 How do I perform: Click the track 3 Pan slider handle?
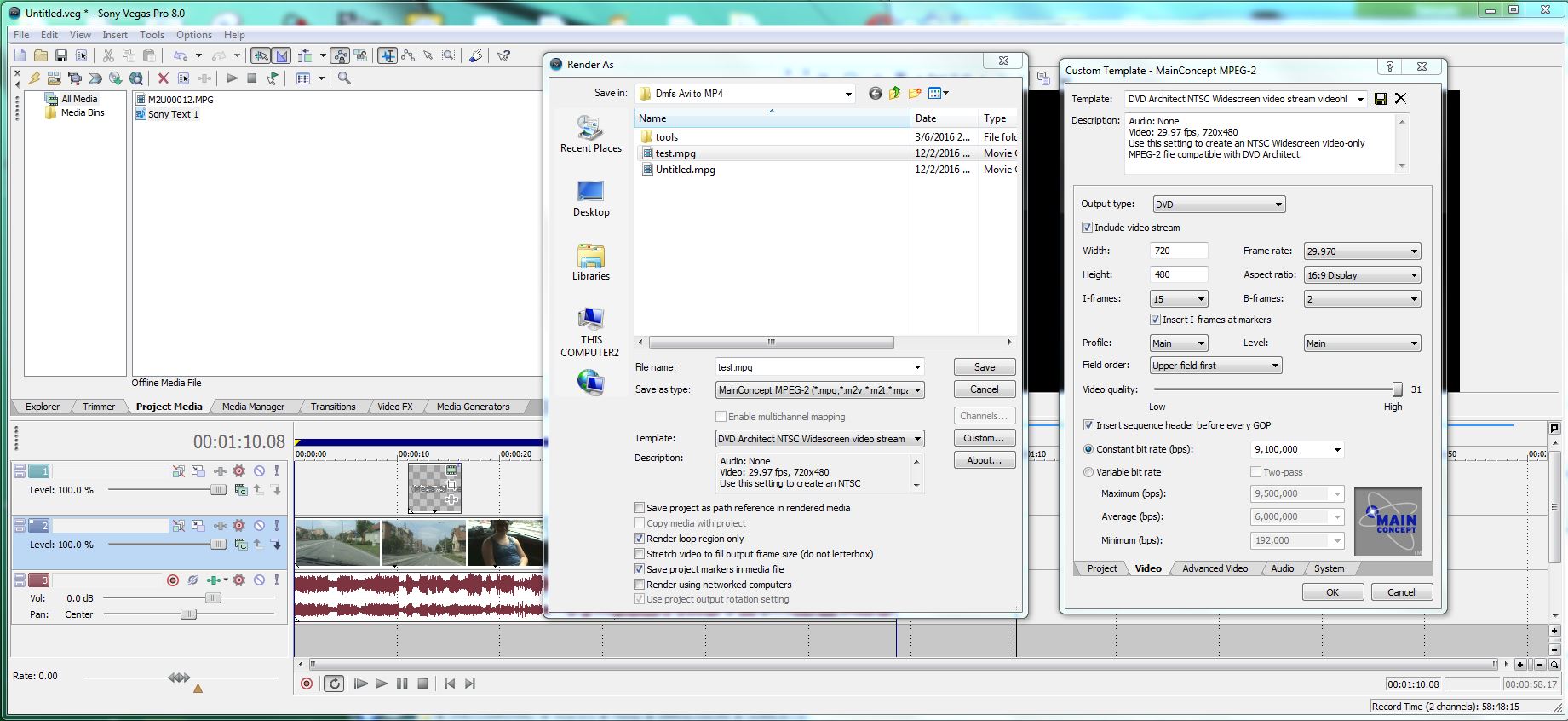pos(188,614)
